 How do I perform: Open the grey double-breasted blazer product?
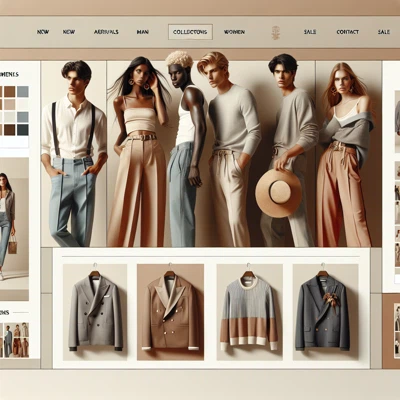95,312
